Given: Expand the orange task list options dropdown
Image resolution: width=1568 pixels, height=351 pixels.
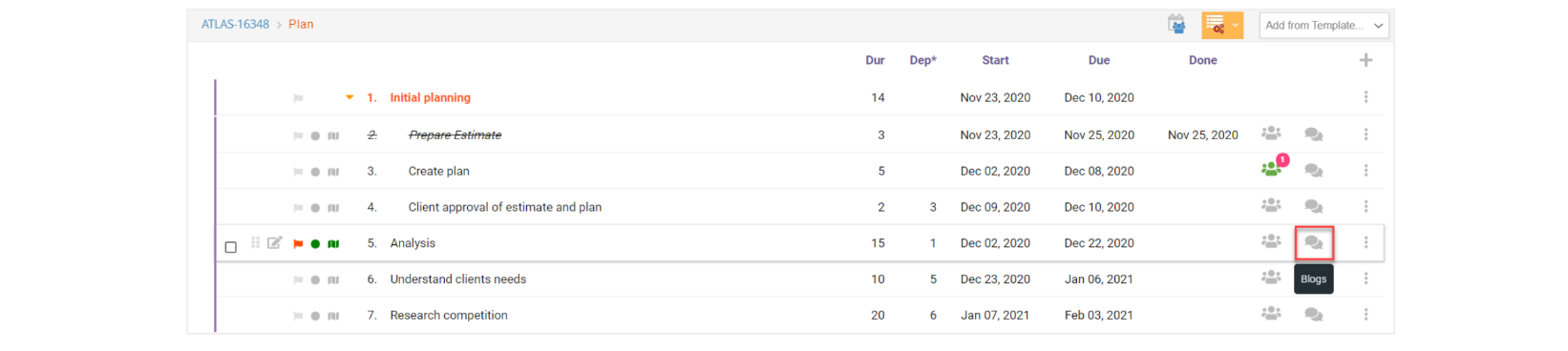Looking at the screenshot, I should [1235, 26].
